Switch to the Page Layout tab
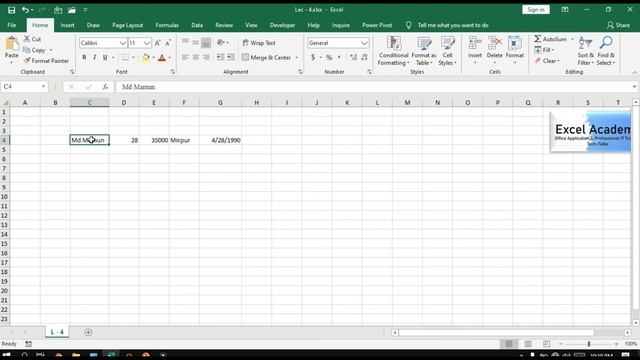This screenshot has width=640, height=360. 127,25
